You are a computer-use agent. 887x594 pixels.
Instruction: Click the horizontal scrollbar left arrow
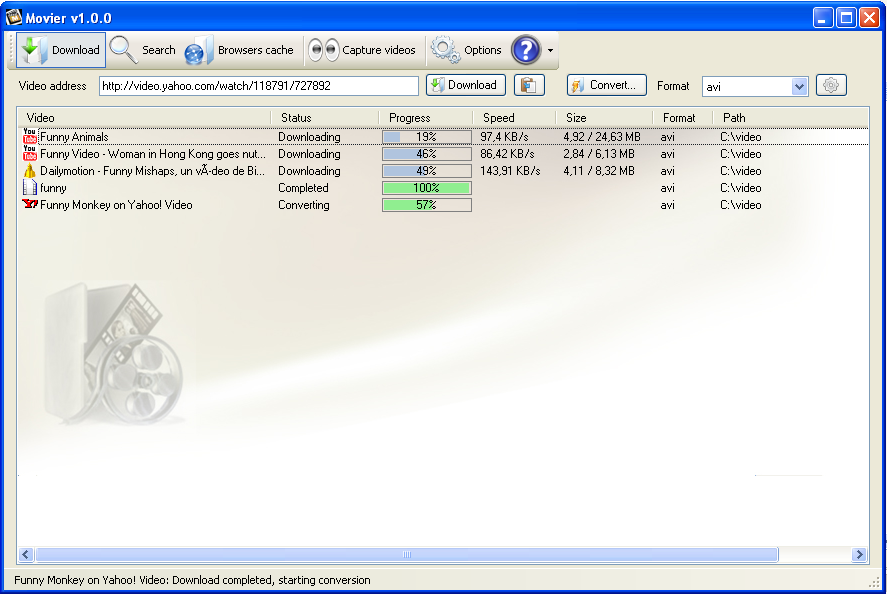point(25,554)
